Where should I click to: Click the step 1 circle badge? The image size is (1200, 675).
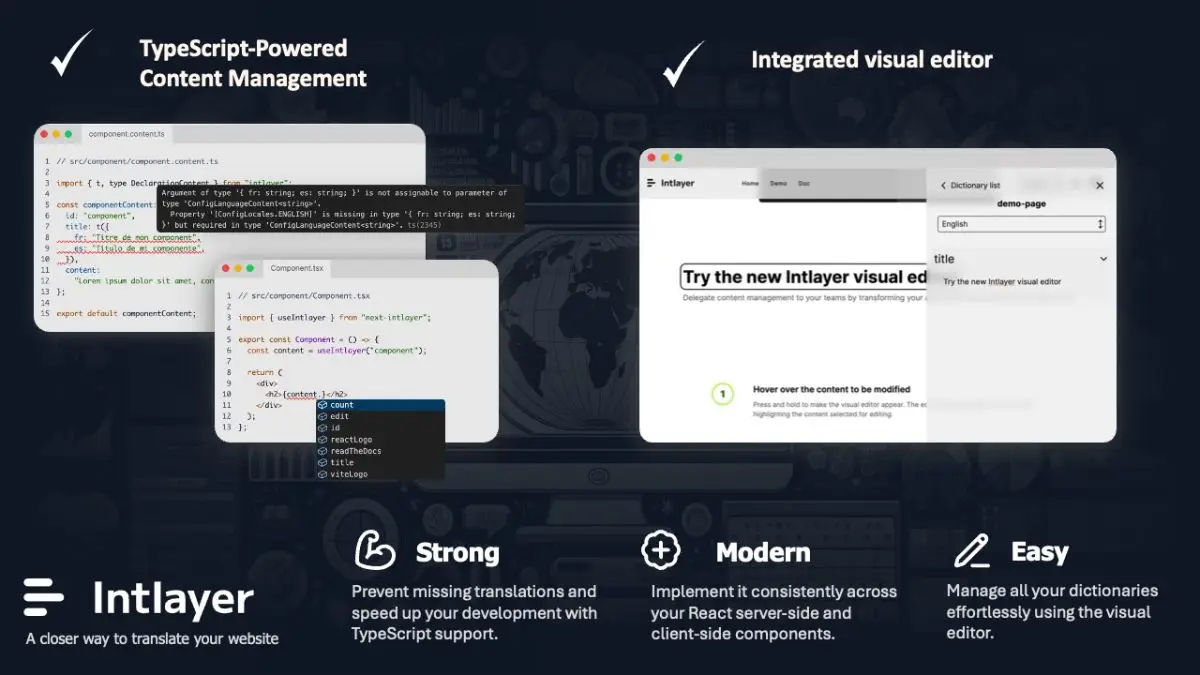coord(722,394)
